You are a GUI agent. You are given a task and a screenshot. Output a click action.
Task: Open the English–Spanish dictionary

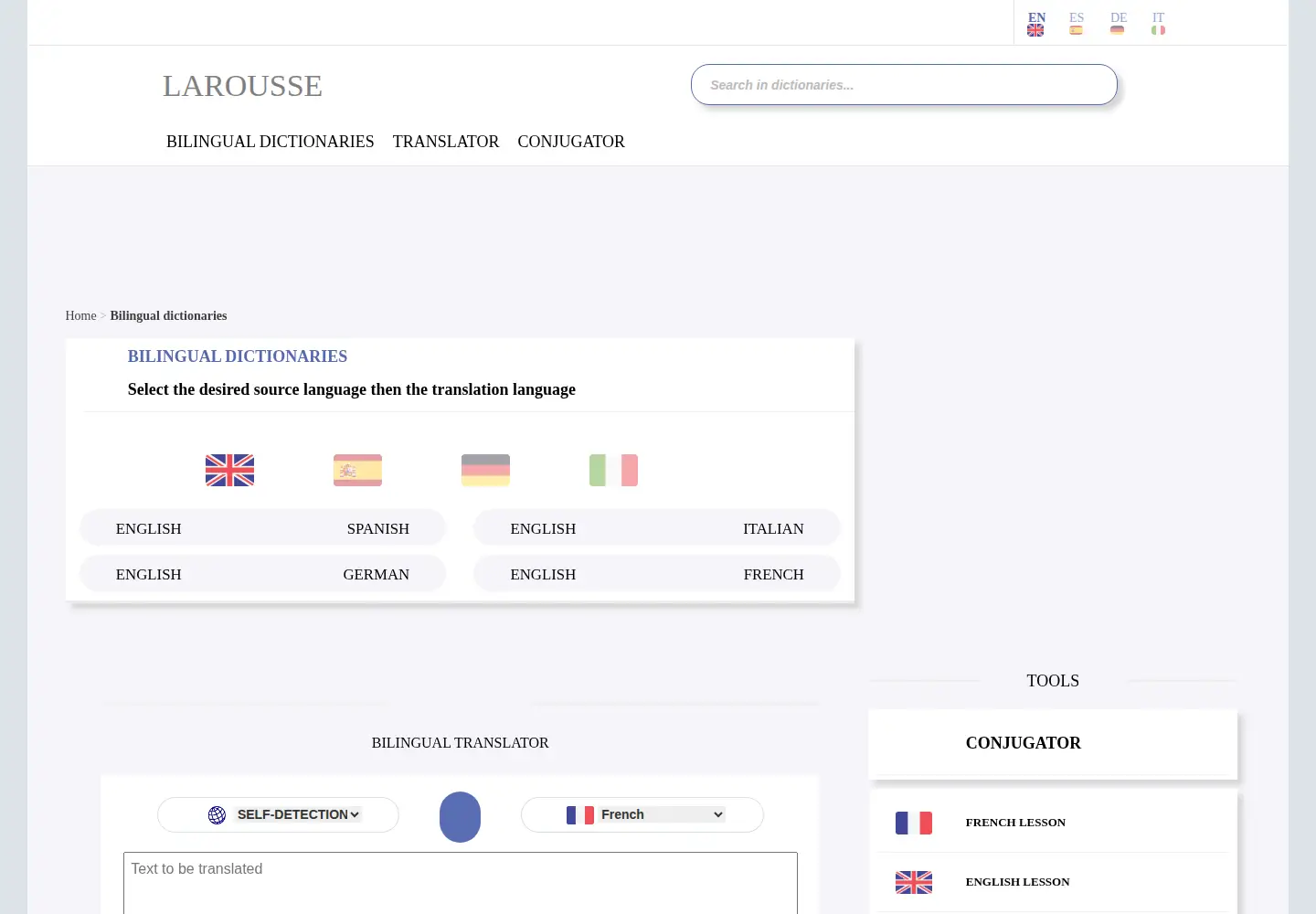click(x=262, y=528)
